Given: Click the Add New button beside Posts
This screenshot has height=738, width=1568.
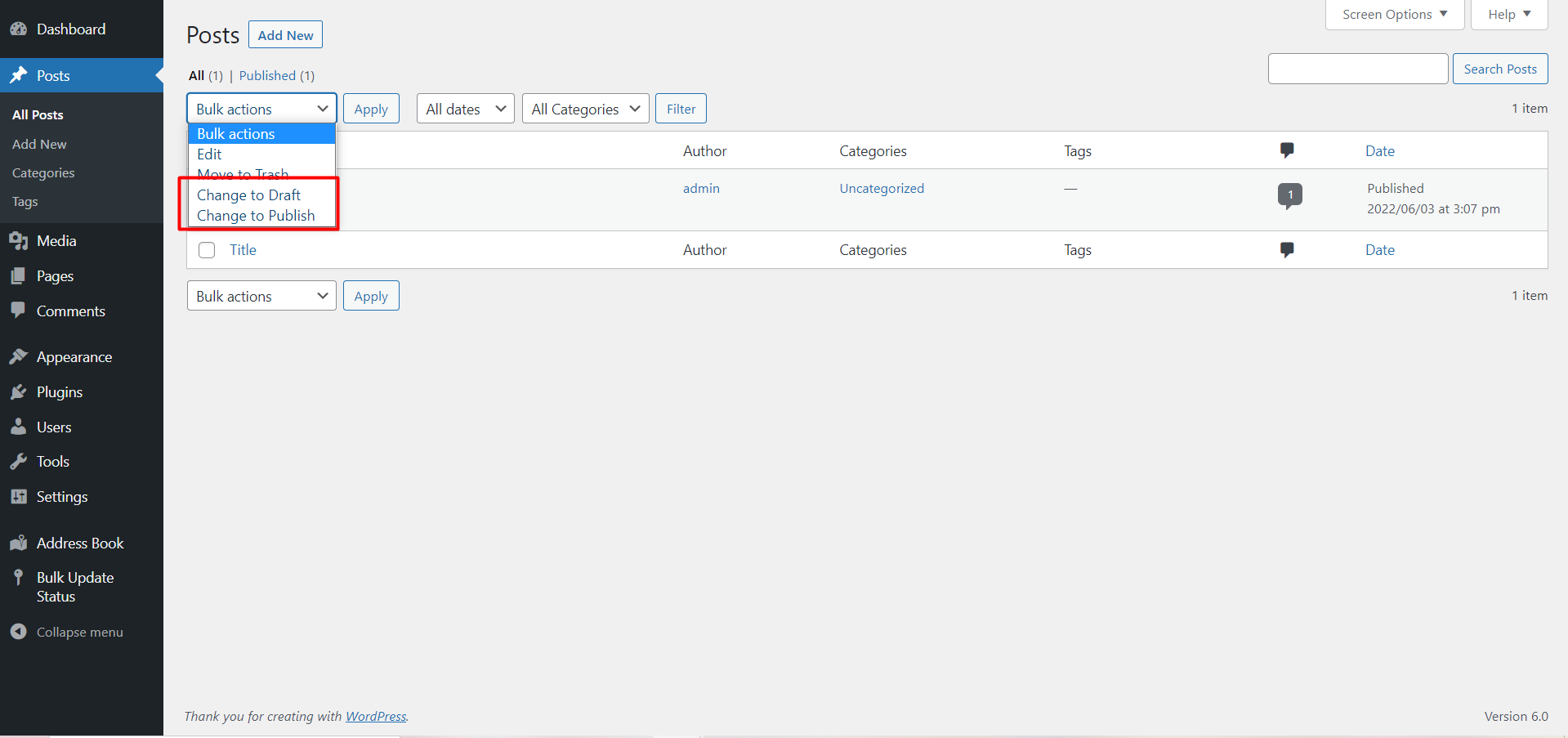Looking at the screenshot, I should tap(285, 35).
